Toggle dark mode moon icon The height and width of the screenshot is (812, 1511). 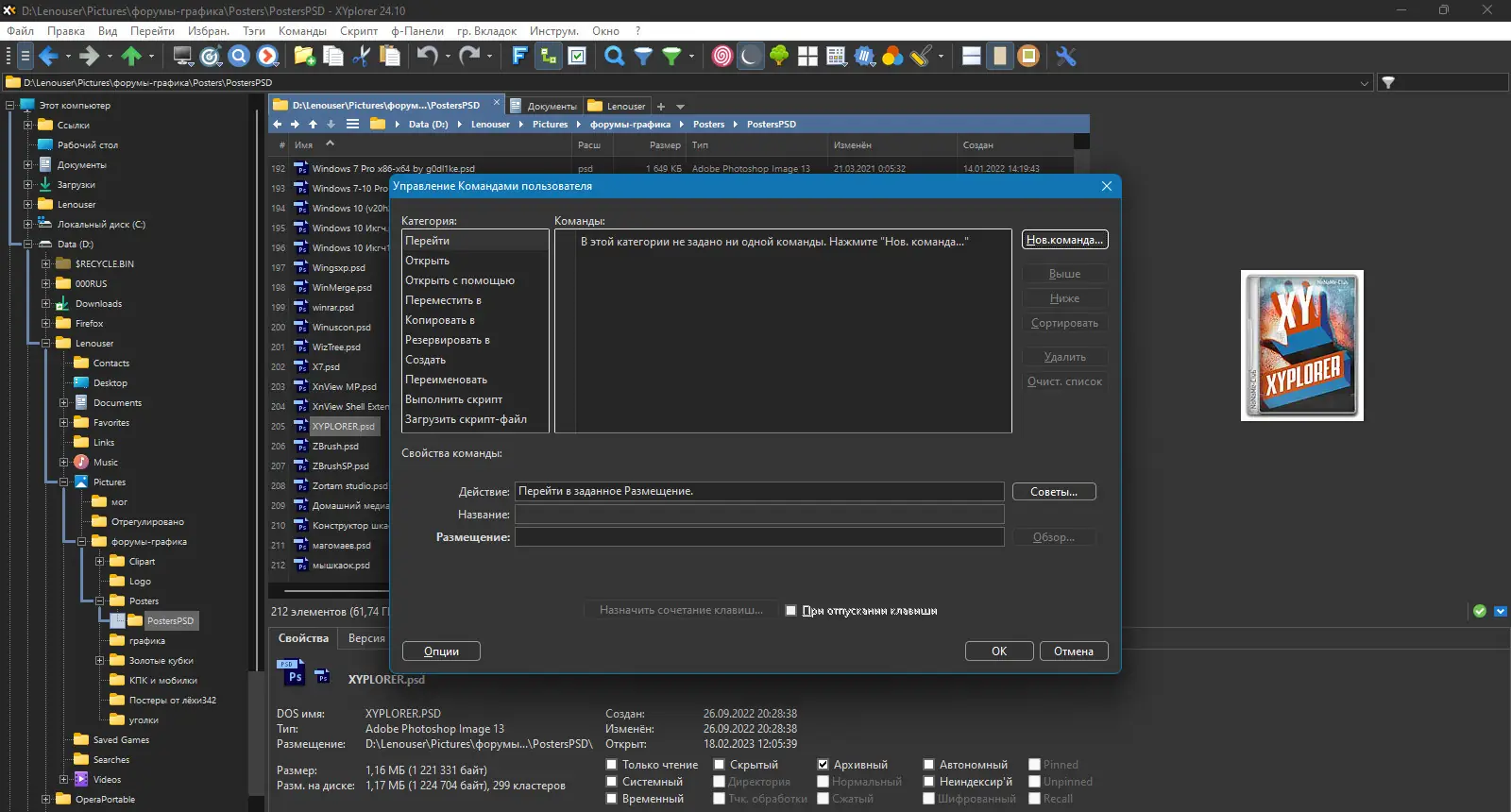coord(750,57)
